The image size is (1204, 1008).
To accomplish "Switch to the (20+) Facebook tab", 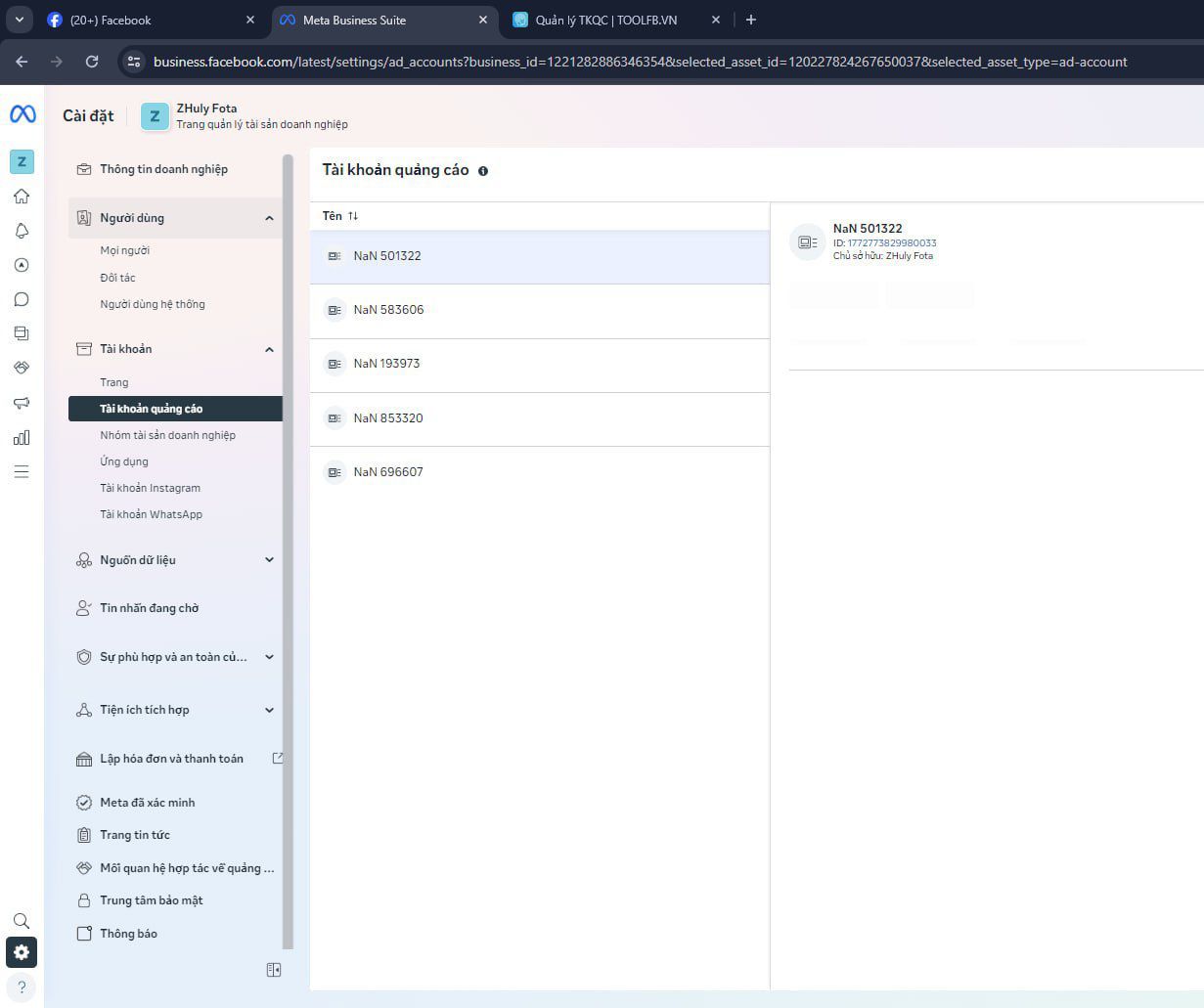I will point(150,20).
